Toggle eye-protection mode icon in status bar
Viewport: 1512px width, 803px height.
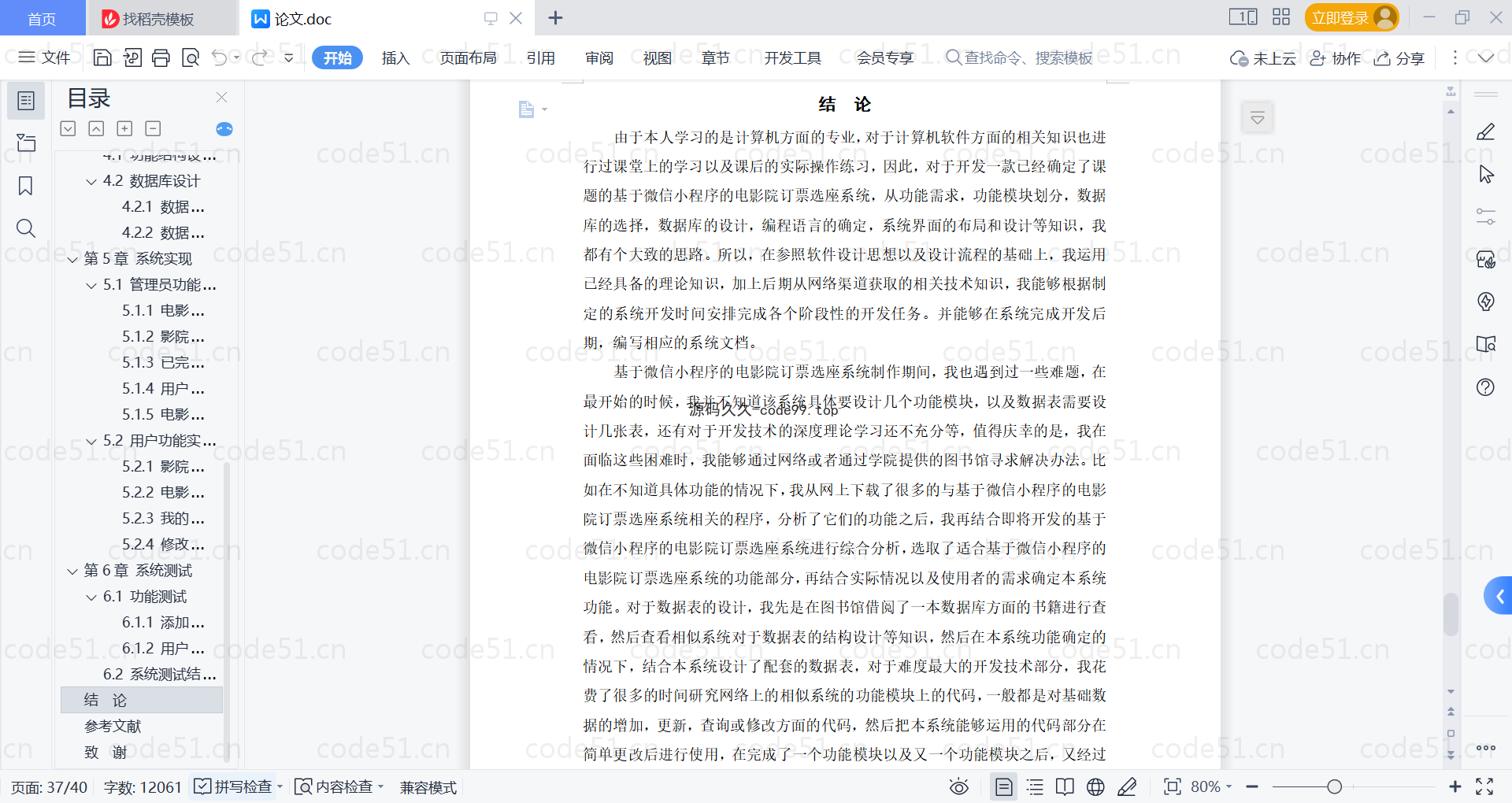958,786
